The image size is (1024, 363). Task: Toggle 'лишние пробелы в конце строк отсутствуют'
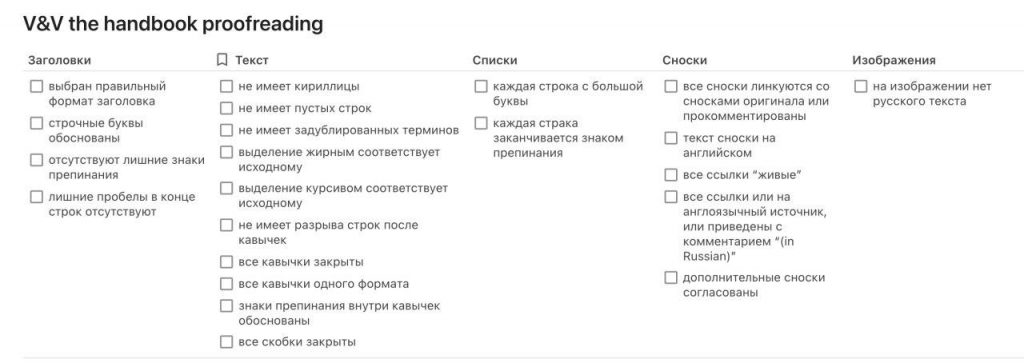click(x=37, y=197)
